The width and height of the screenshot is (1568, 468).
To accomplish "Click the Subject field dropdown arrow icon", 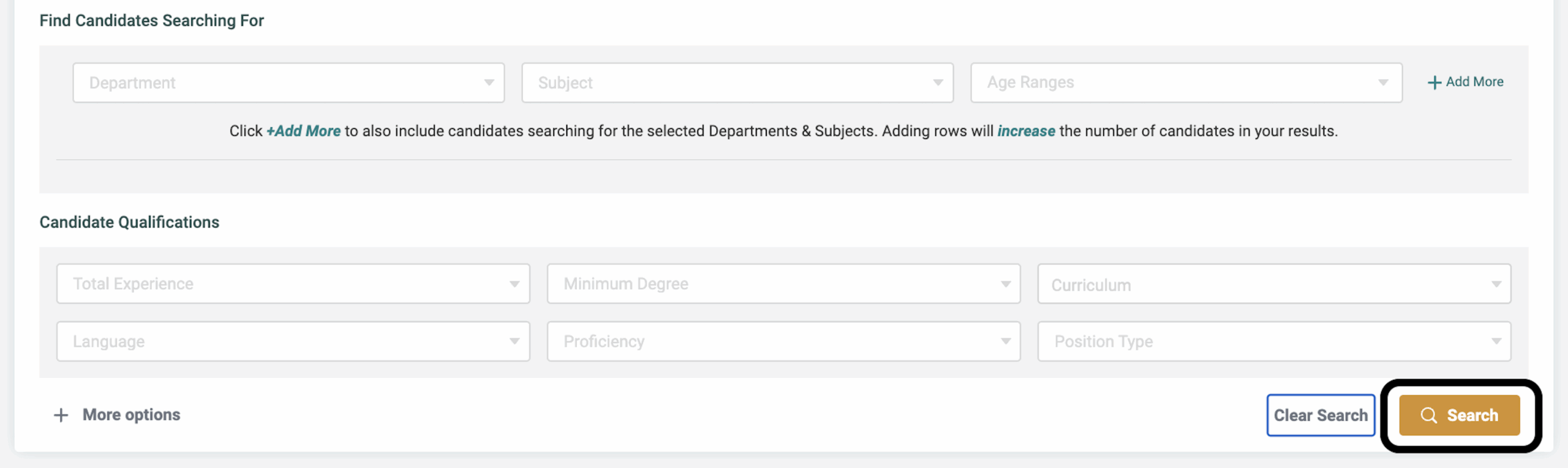I will (x=938, y=81).
